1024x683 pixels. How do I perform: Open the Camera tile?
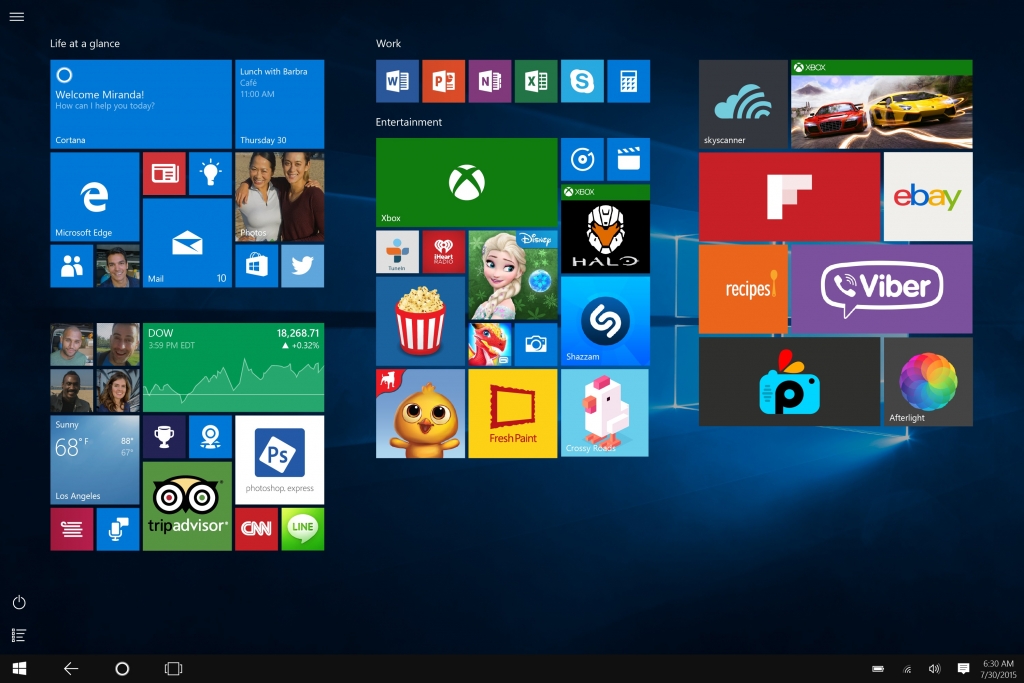click(536, 344)
